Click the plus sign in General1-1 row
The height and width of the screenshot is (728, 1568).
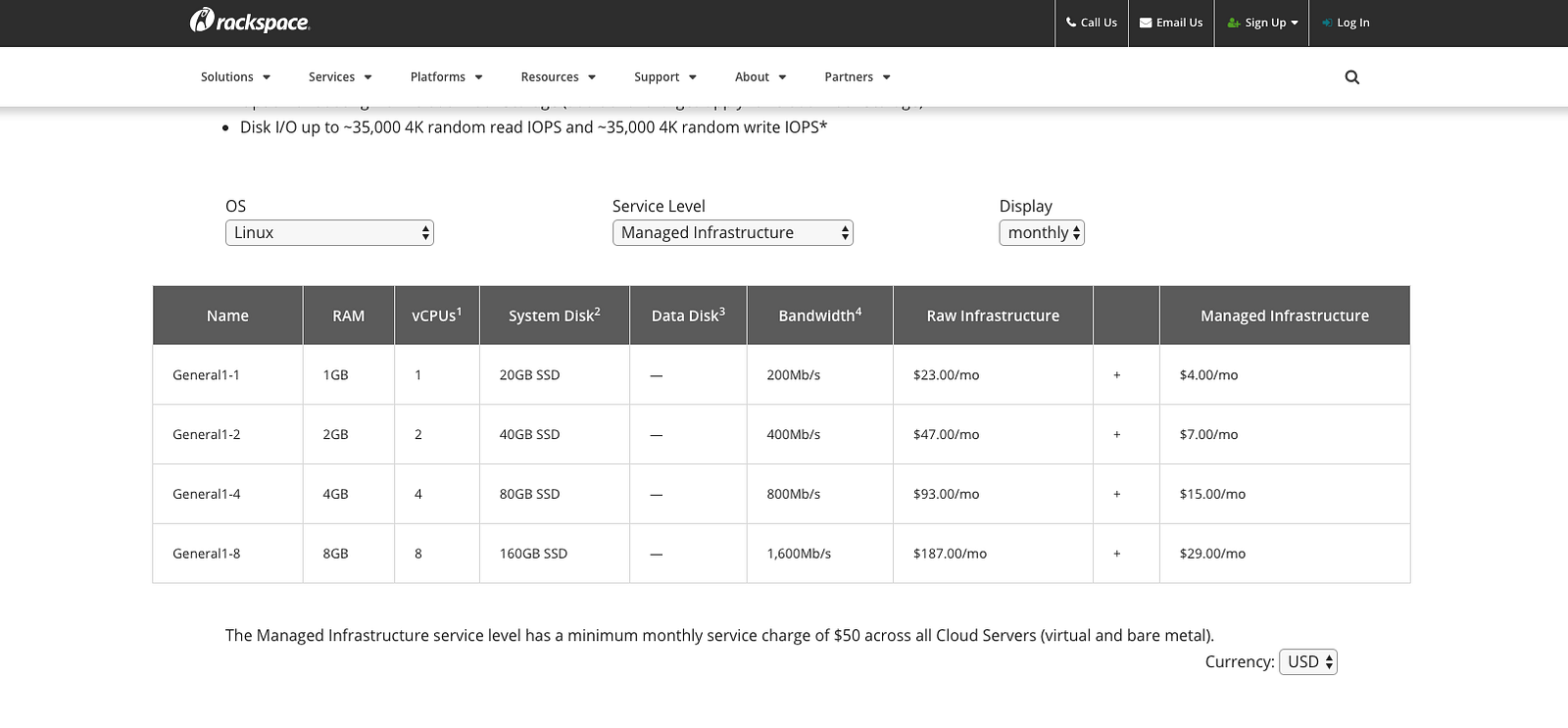coord(1116,375)
